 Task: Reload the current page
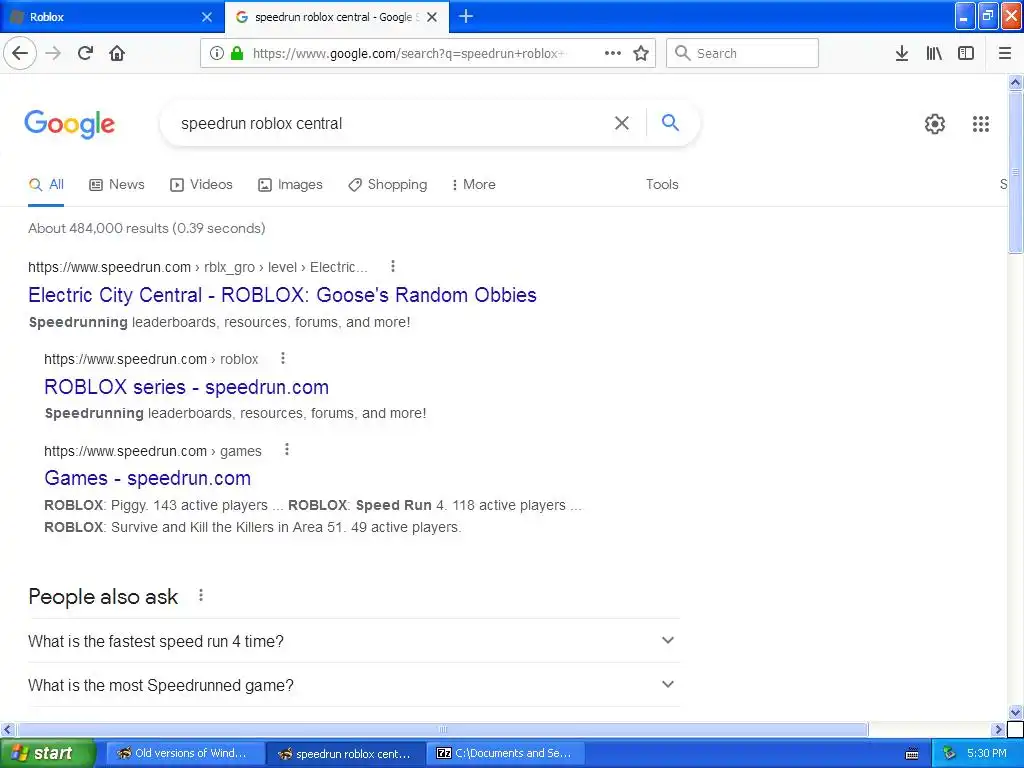(x=85, y=53)
